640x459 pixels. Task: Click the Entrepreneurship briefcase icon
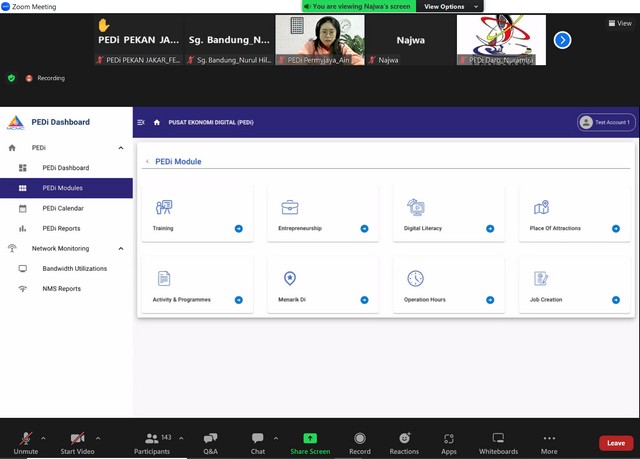[290, 207]
